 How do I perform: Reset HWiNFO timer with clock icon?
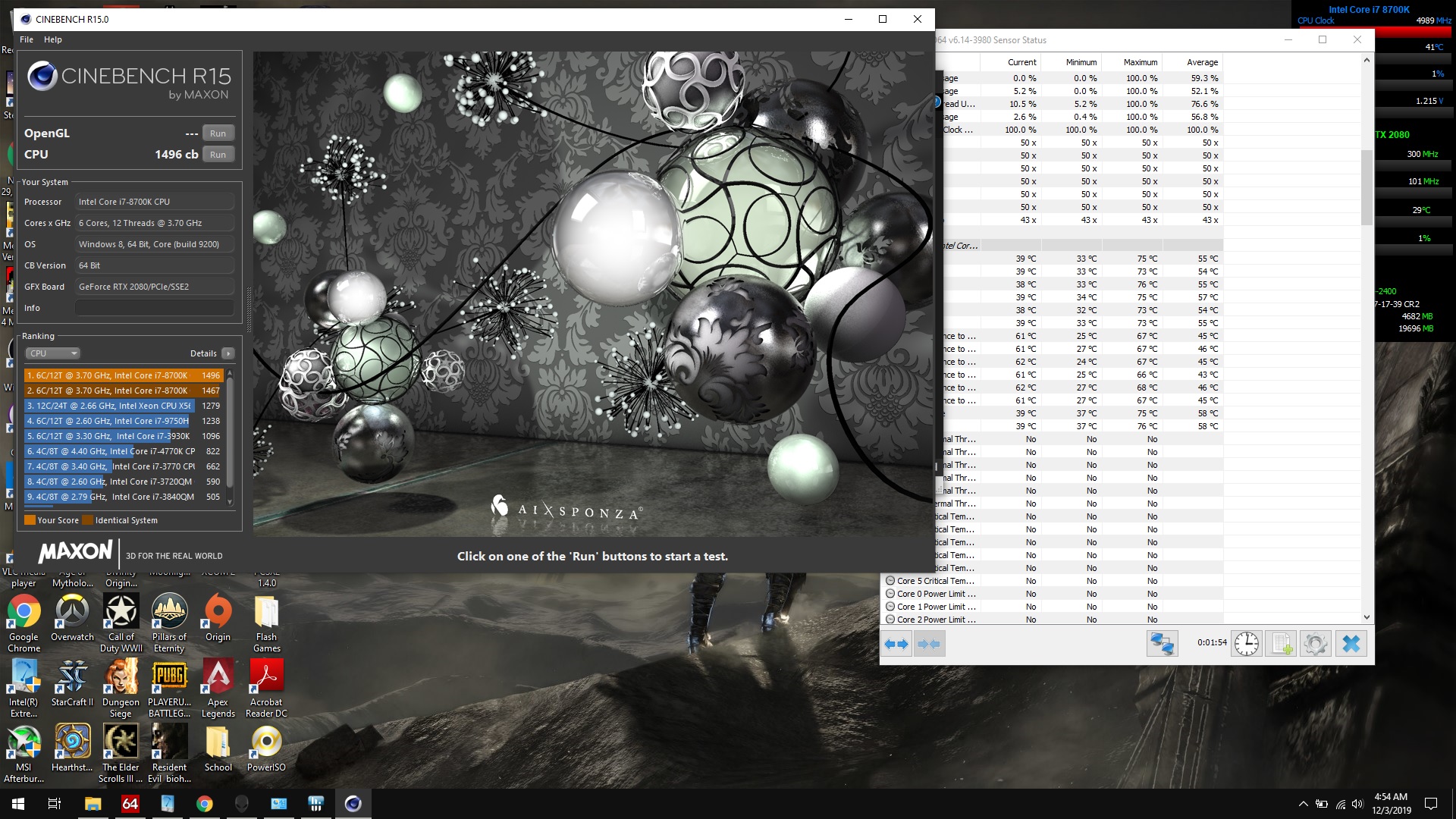[1246, 644]
